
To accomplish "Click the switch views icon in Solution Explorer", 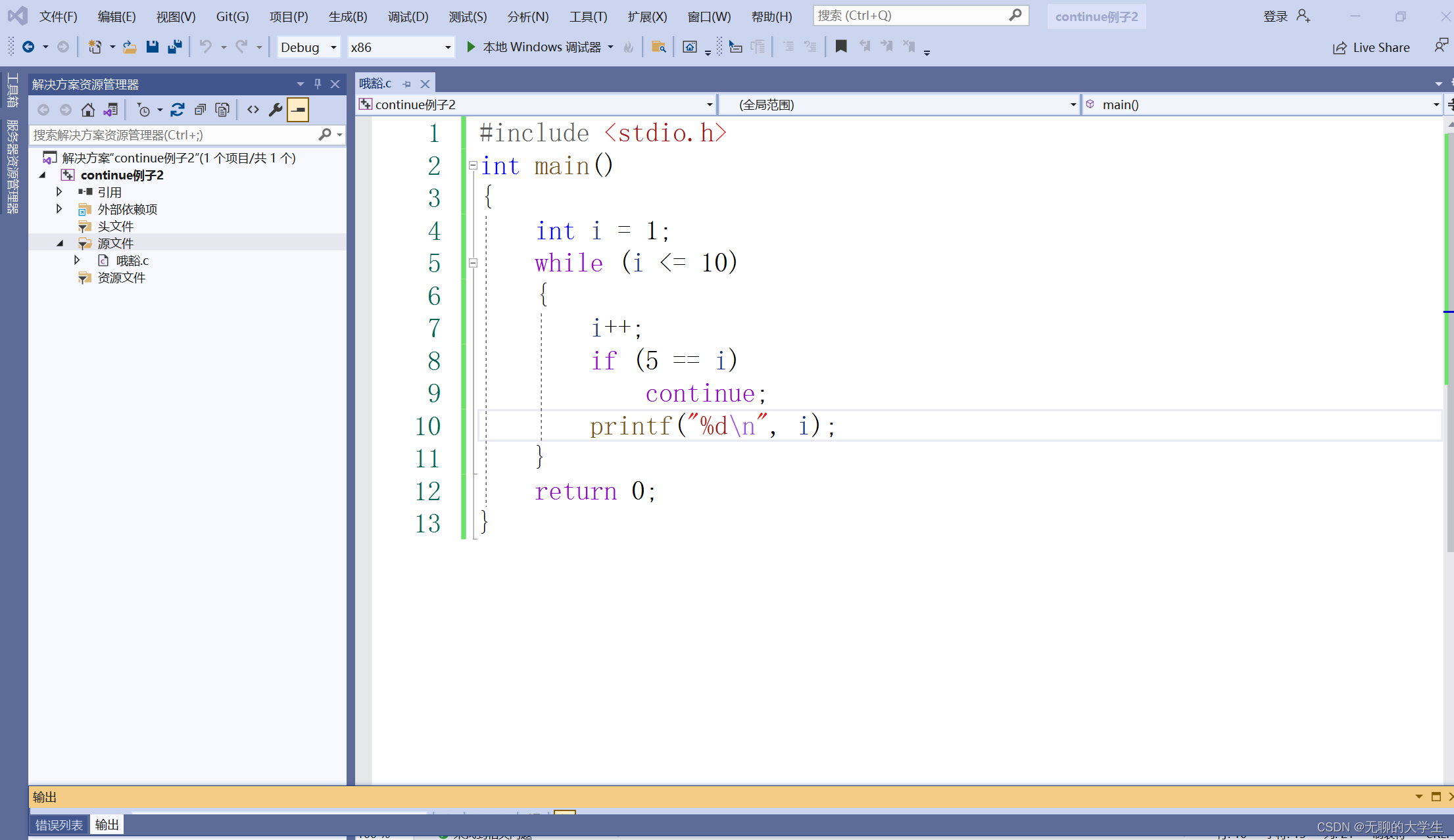I will [110, 110].
